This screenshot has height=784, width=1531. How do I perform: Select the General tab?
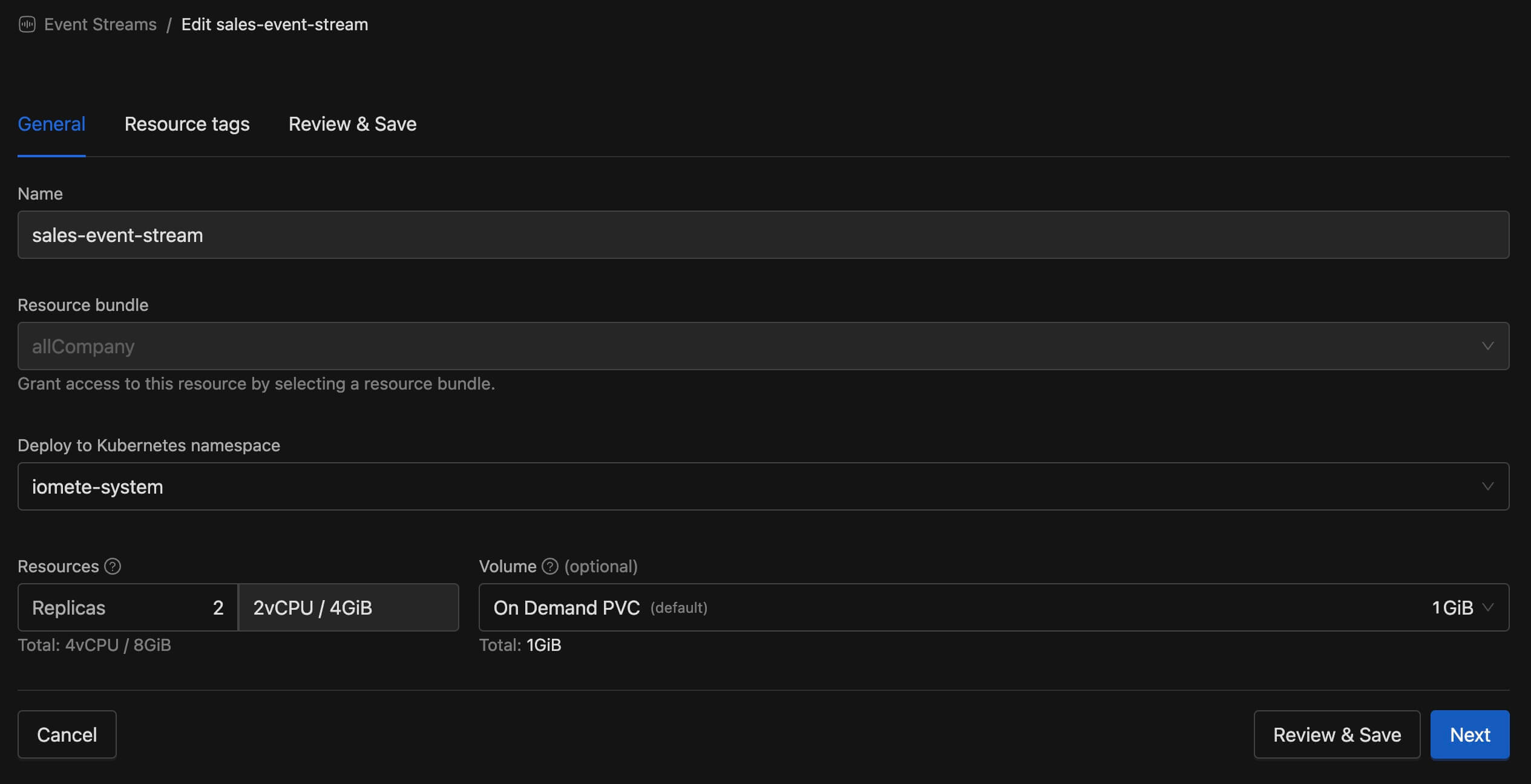coord(51,124)
